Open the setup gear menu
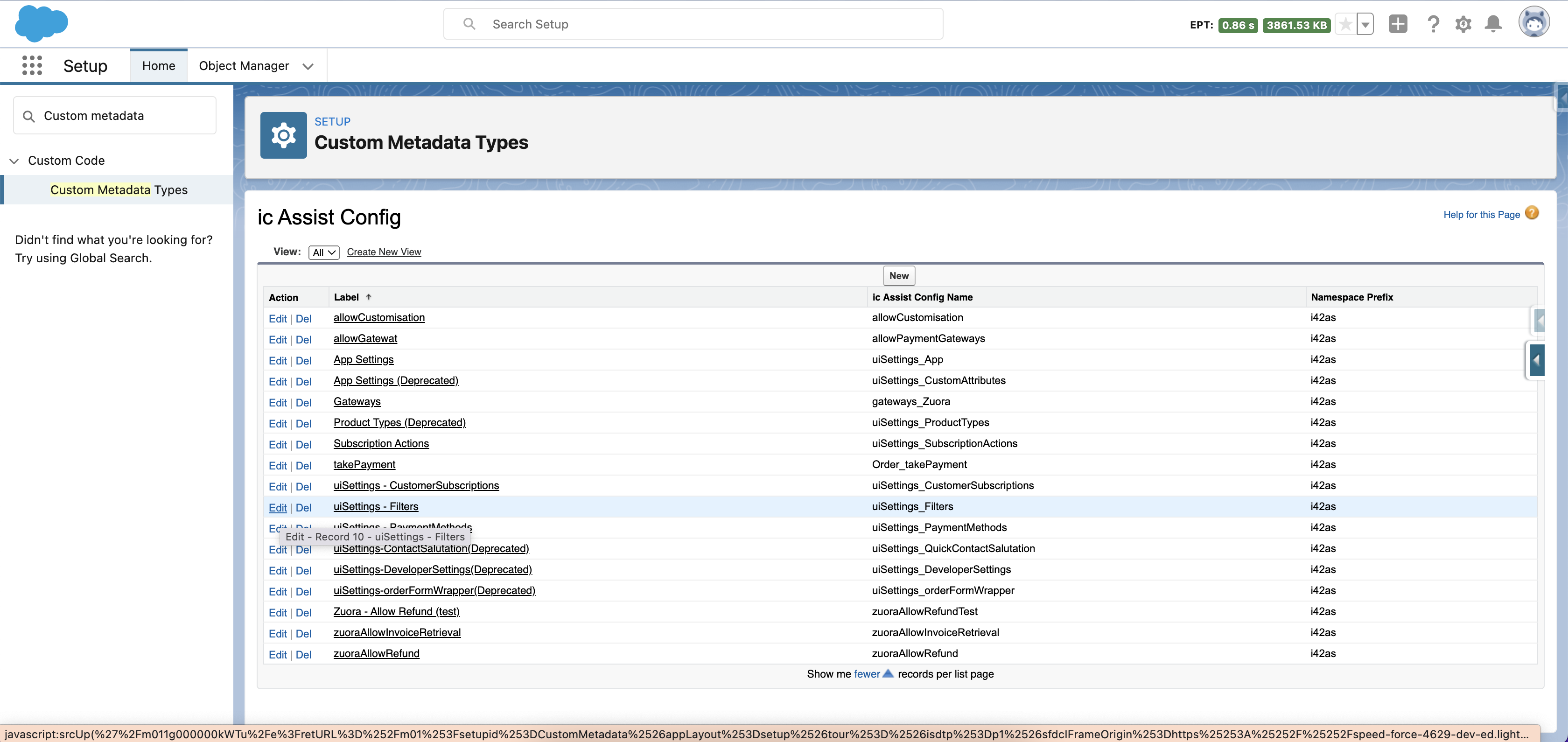The height and width of the screenshot is (742, 1568). (1463, 24)
